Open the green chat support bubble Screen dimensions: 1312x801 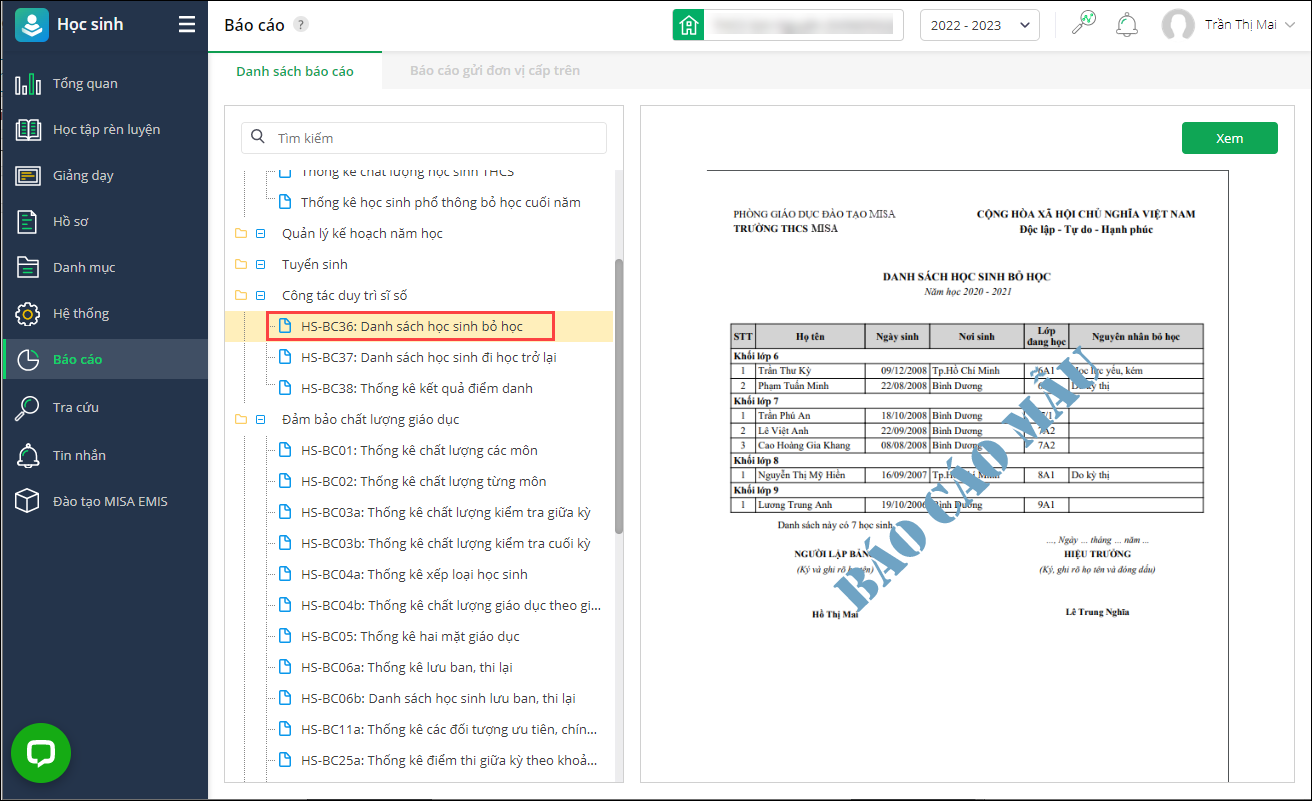(x=41, y=753)
